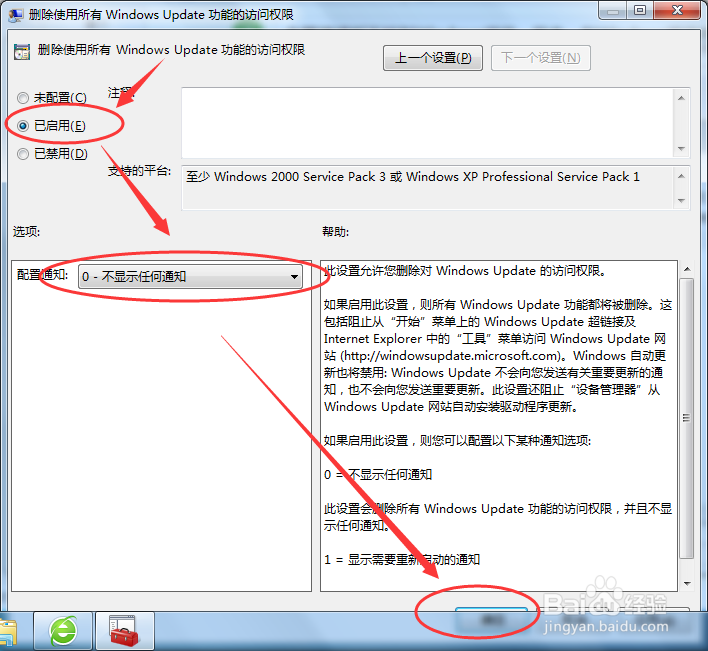Click down arrow of comment box scrollbar

click(x=681, y=149)
